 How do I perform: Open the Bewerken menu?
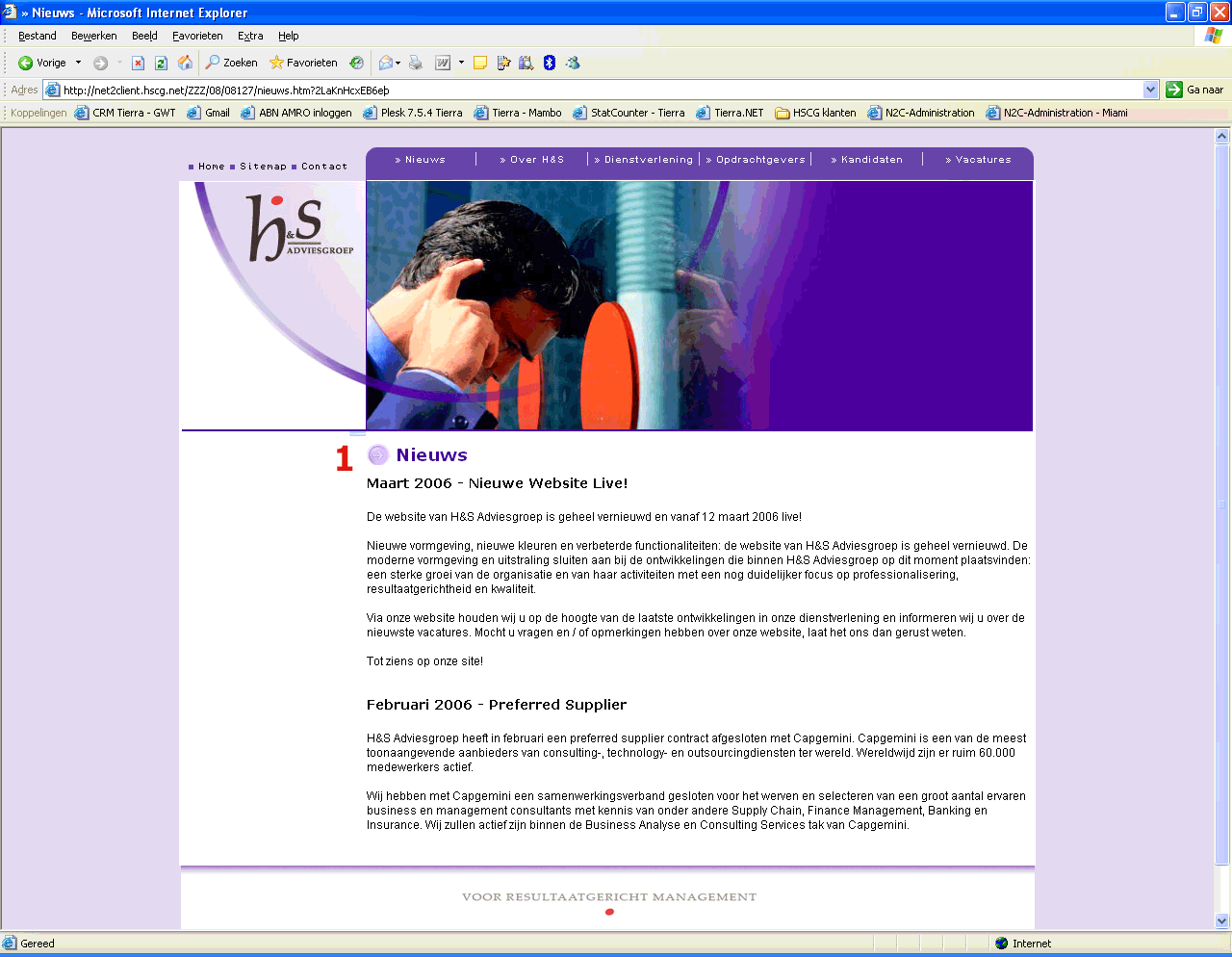[94, 36]
